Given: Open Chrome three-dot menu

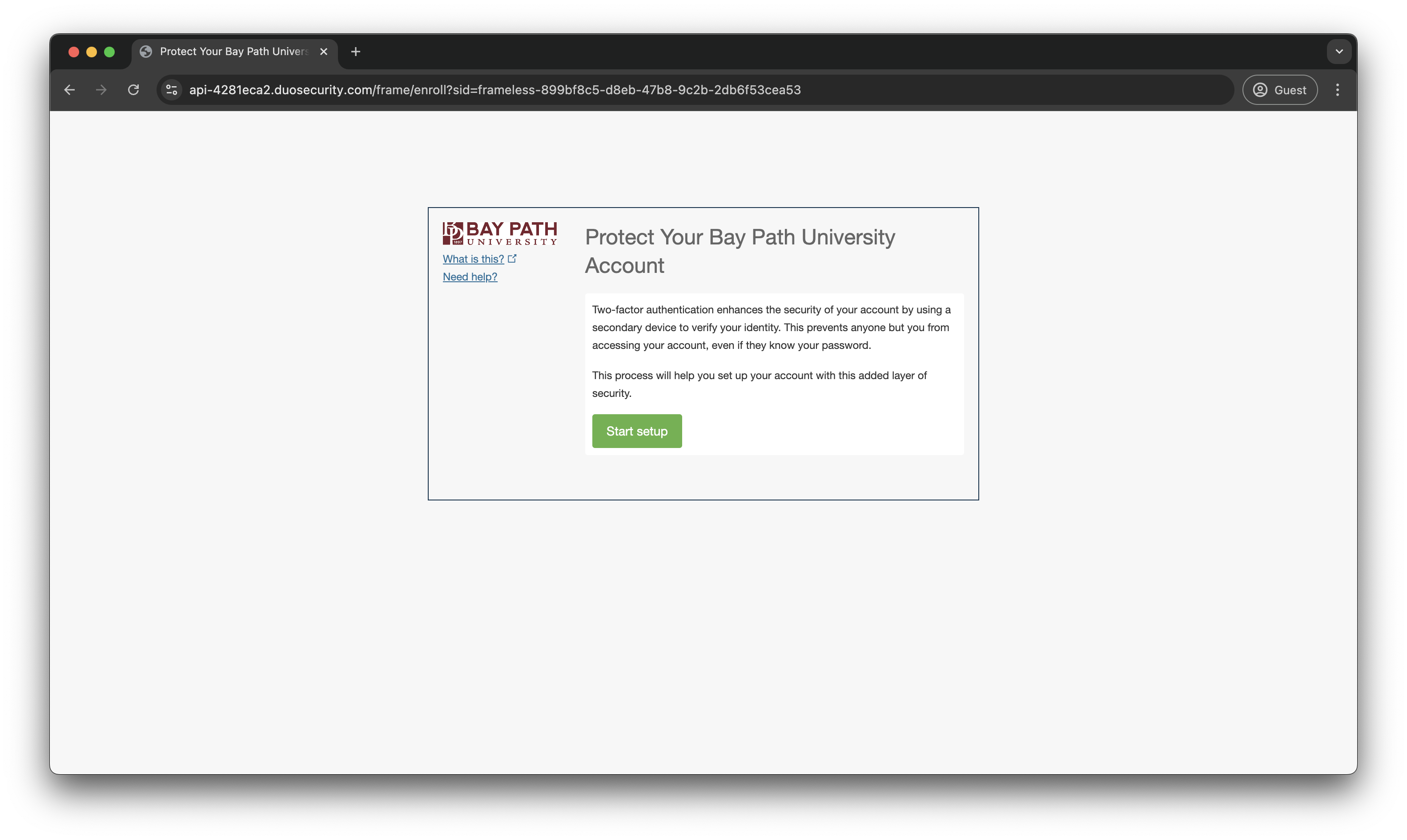Looking at the screenshot, I should (x=1337, y=90).
